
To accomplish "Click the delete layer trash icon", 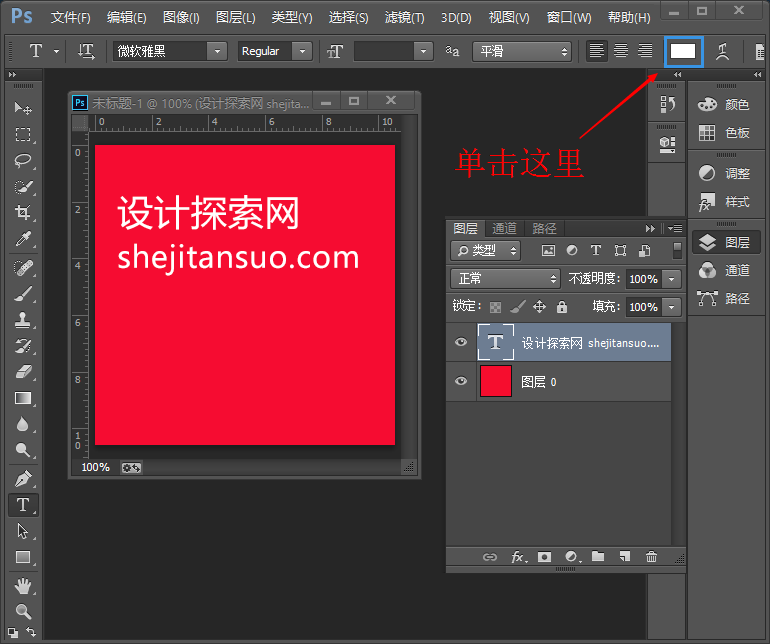I will click(652, 557).
